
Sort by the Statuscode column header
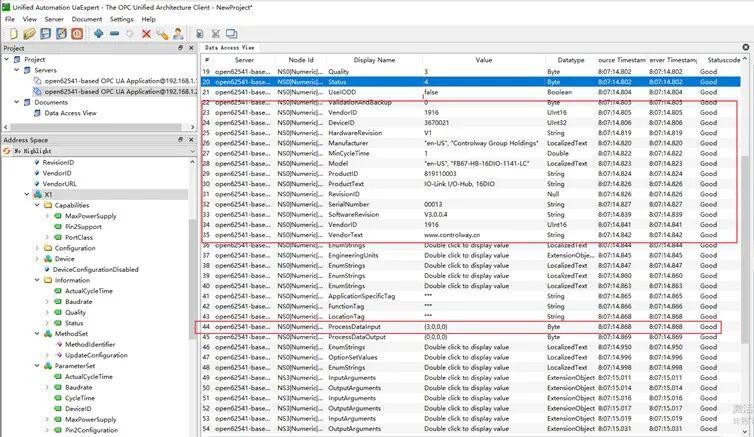(x=723, y=60)
